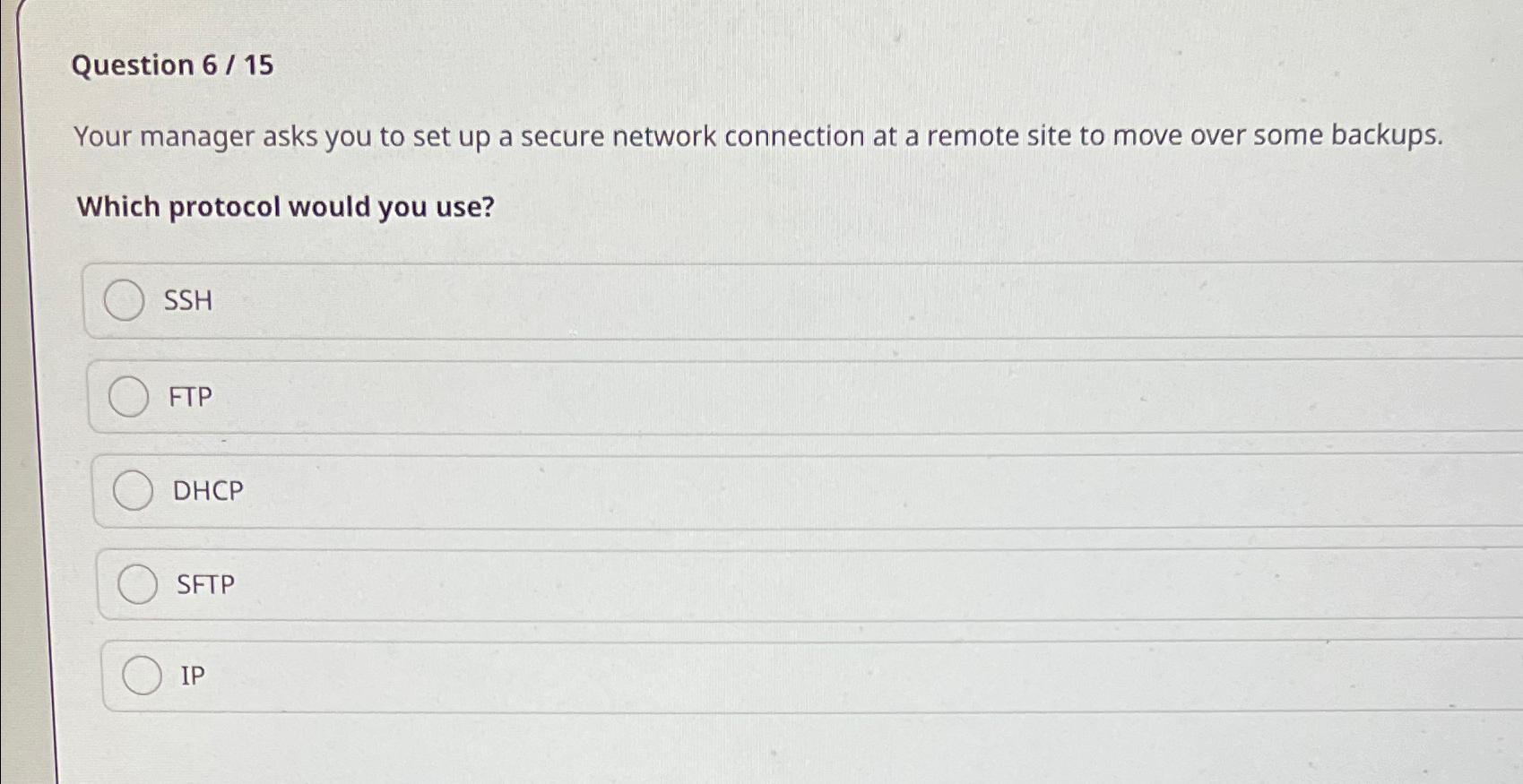Click the IP option label

[191, 675]
